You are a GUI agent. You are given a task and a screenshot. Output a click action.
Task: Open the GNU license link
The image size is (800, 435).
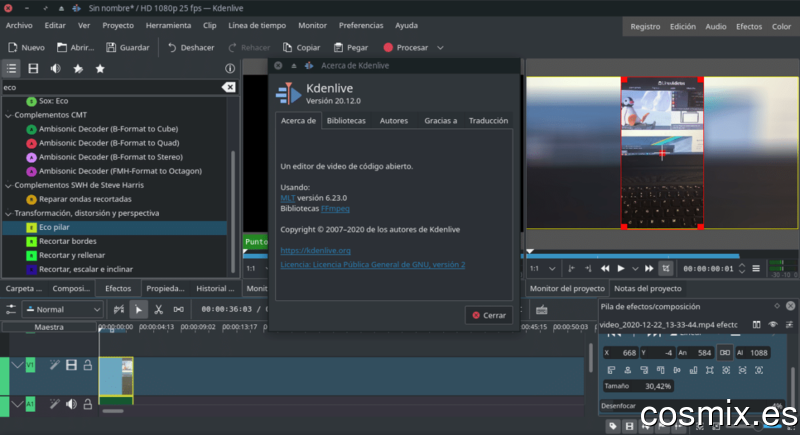point(372,265)
